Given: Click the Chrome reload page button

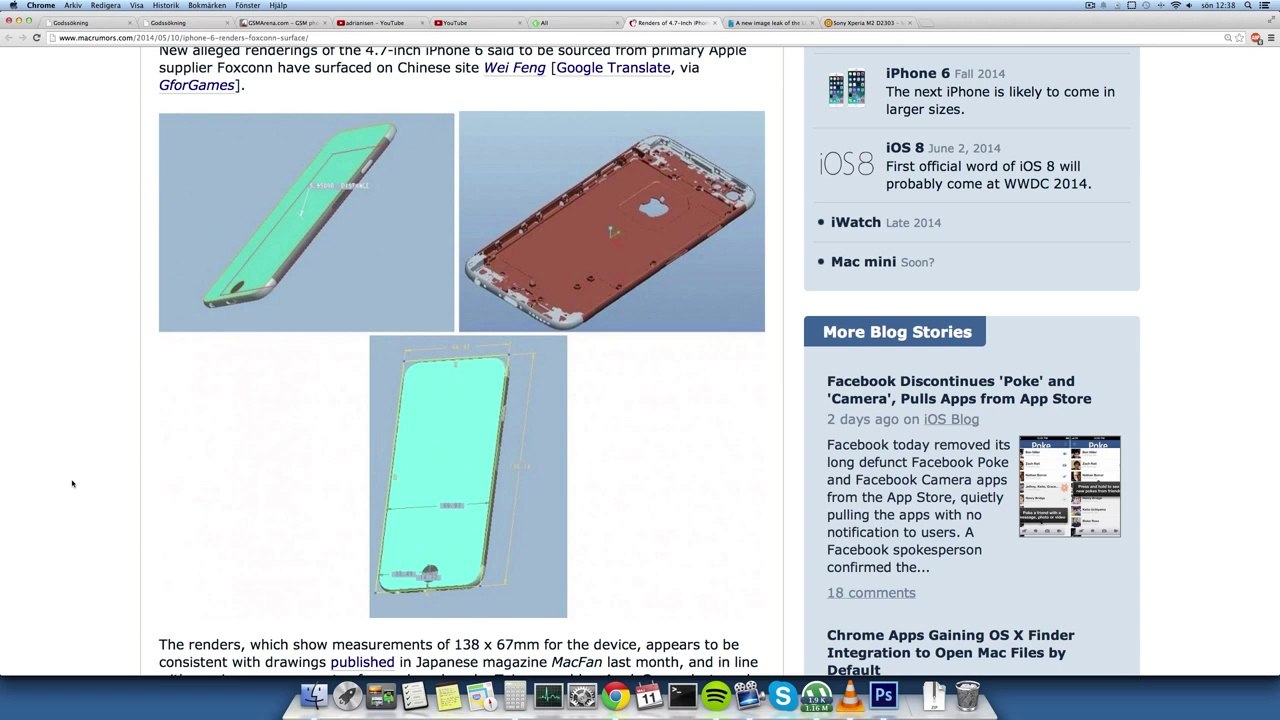Looking at the screenshot, I should [37, 38].
